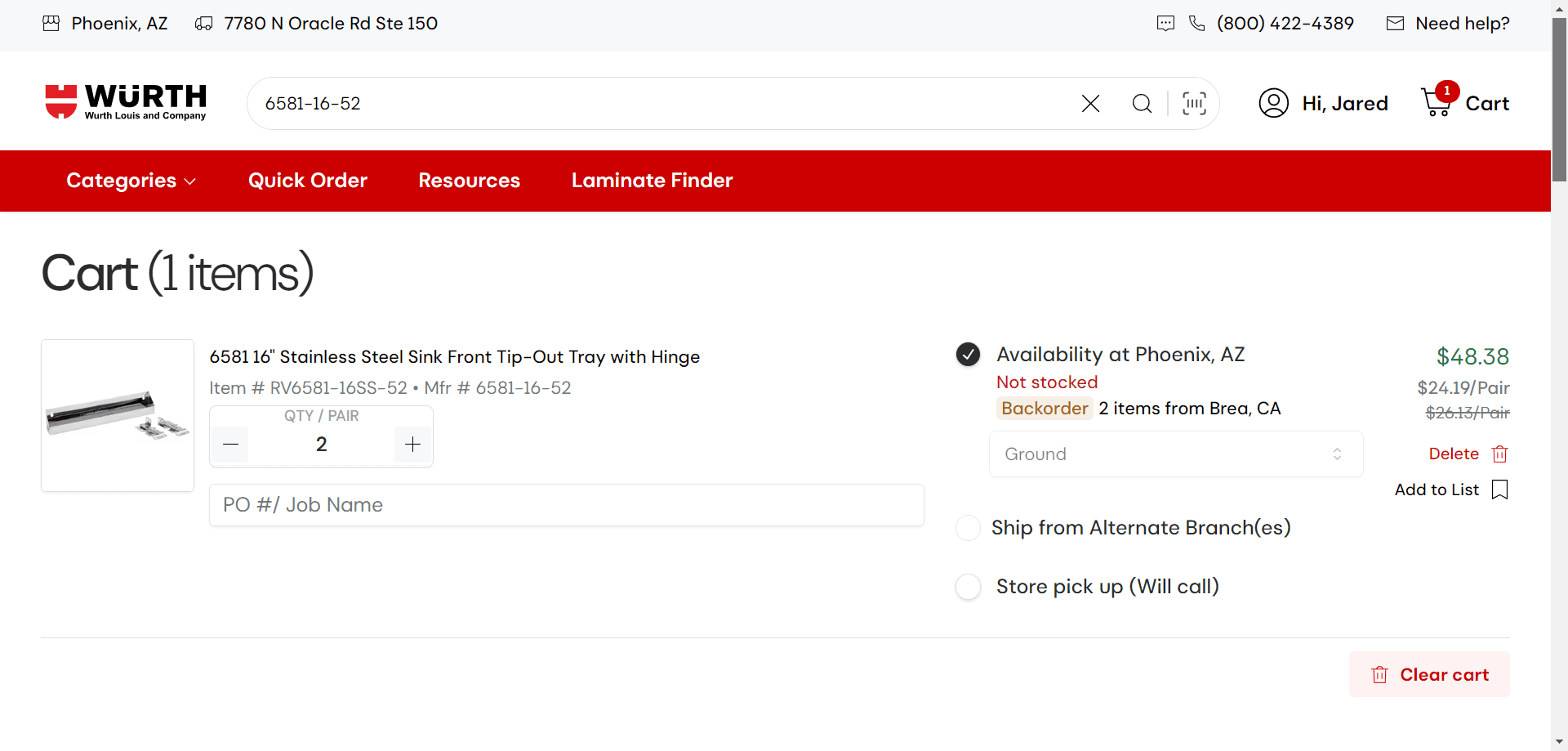Select Store pick up (Will call) option
The height and width of the screenshot is (751, 1568).
tap(968, 587)
